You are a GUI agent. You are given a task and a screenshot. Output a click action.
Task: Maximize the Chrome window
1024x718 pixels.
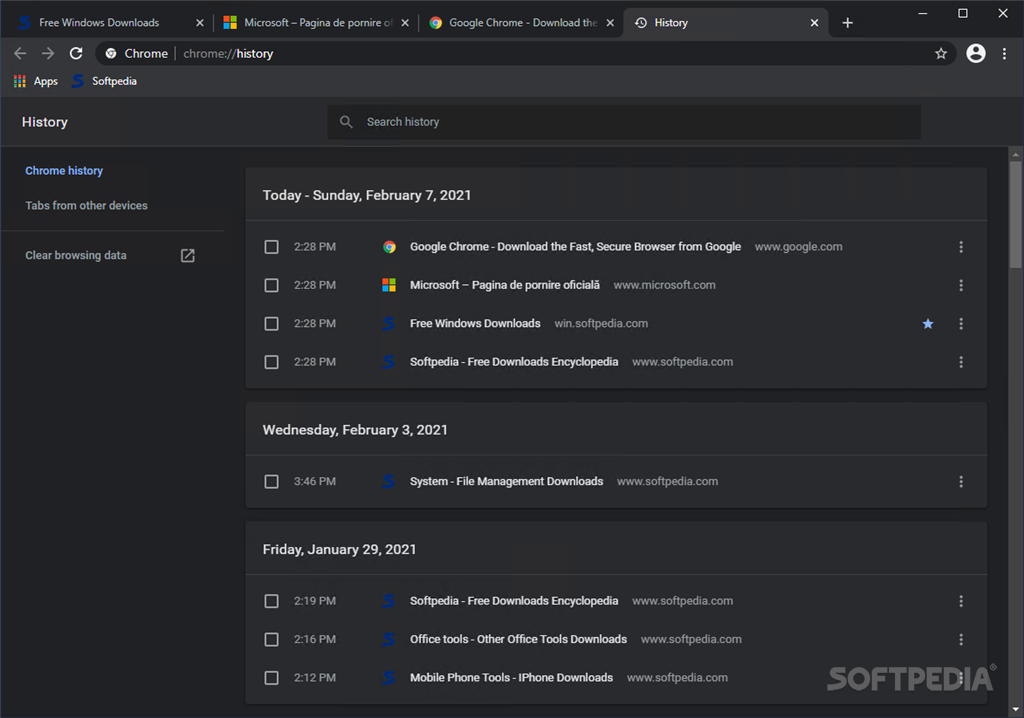[x=963, y=13]
